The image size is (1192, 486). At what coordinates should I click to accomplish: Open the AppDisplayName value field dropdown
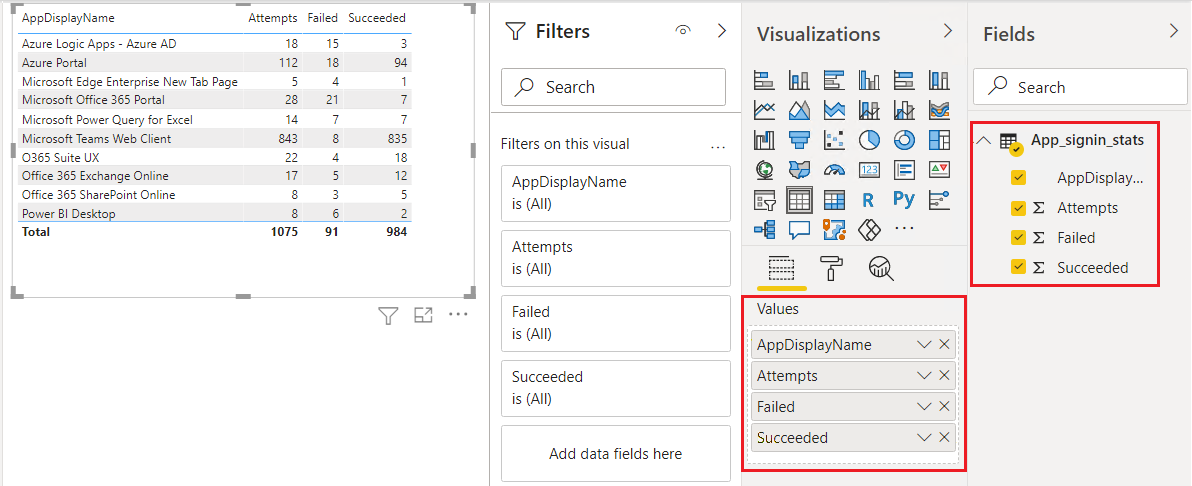click(x=924, y=345)
